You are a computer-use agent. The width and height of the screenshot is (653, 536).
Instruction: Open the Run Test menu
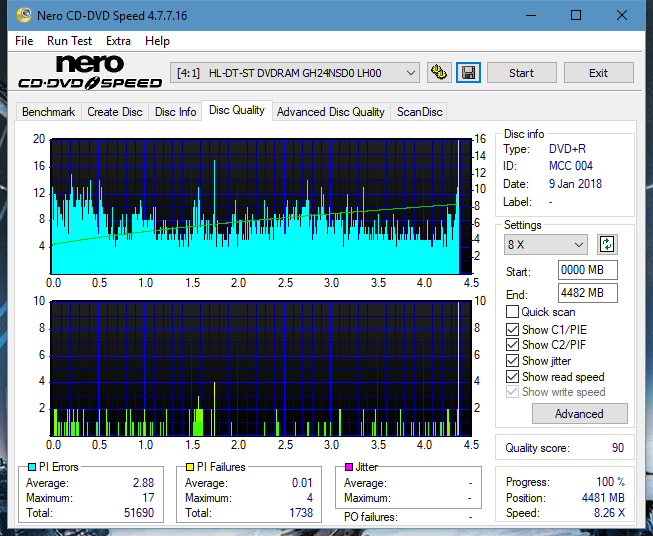tap(69, 41)
